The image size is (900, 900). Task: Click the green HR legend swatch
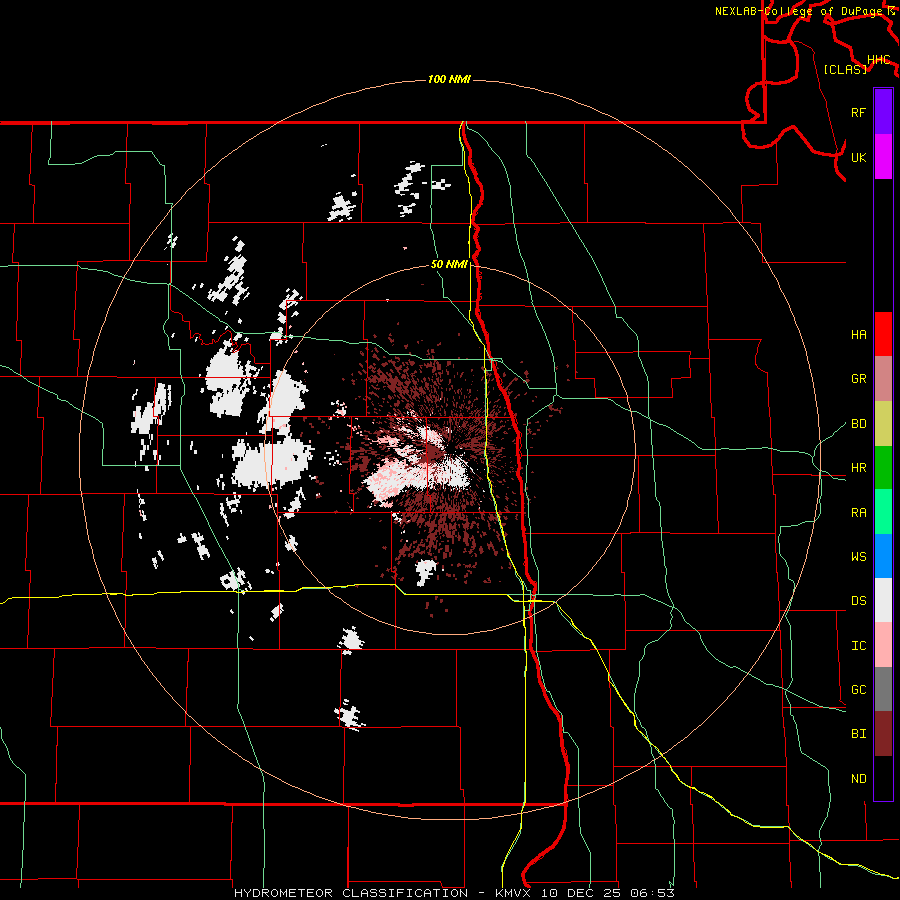pyautogui.click(x=883, y=467)
